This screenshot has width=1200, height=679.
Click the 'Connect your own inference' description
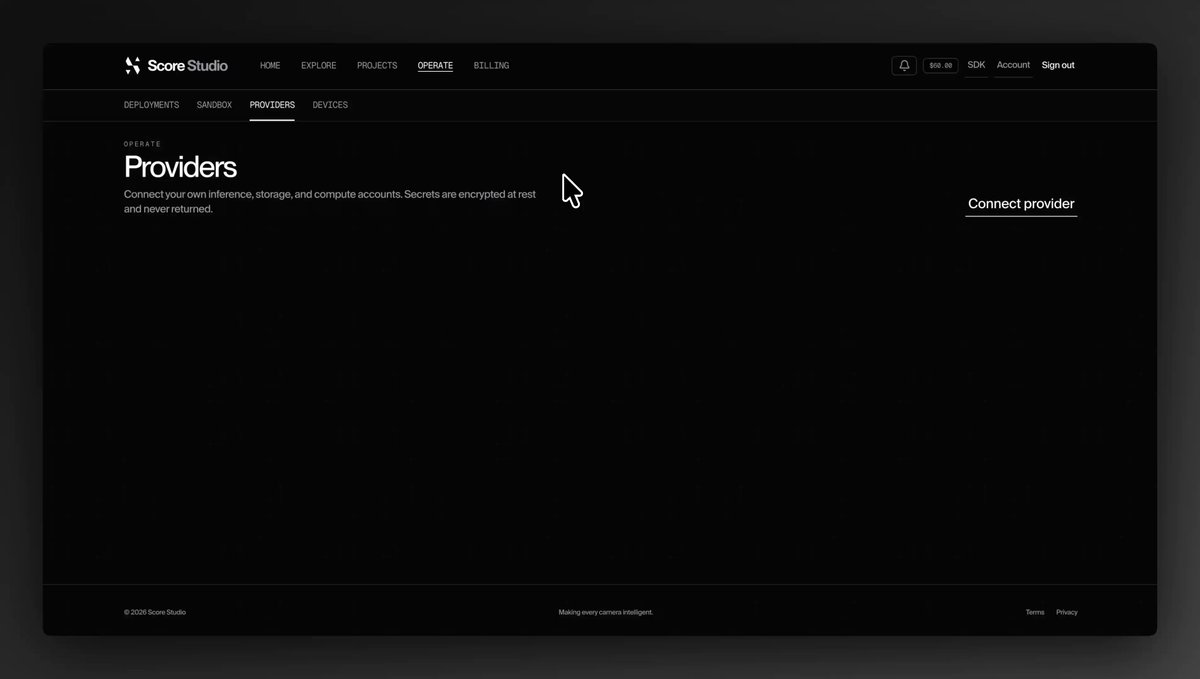(x=330, y=201)
